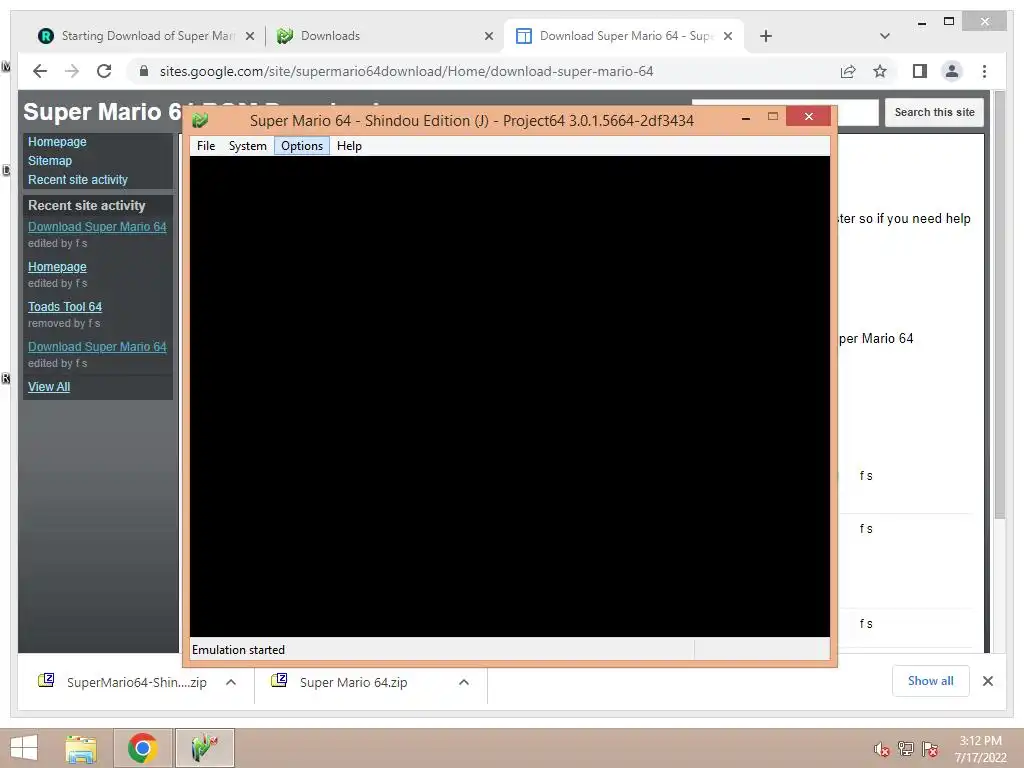Screen dimensions: 1024x768
Task: Open the Homepage link under Recent site activity
Action: 57,266
